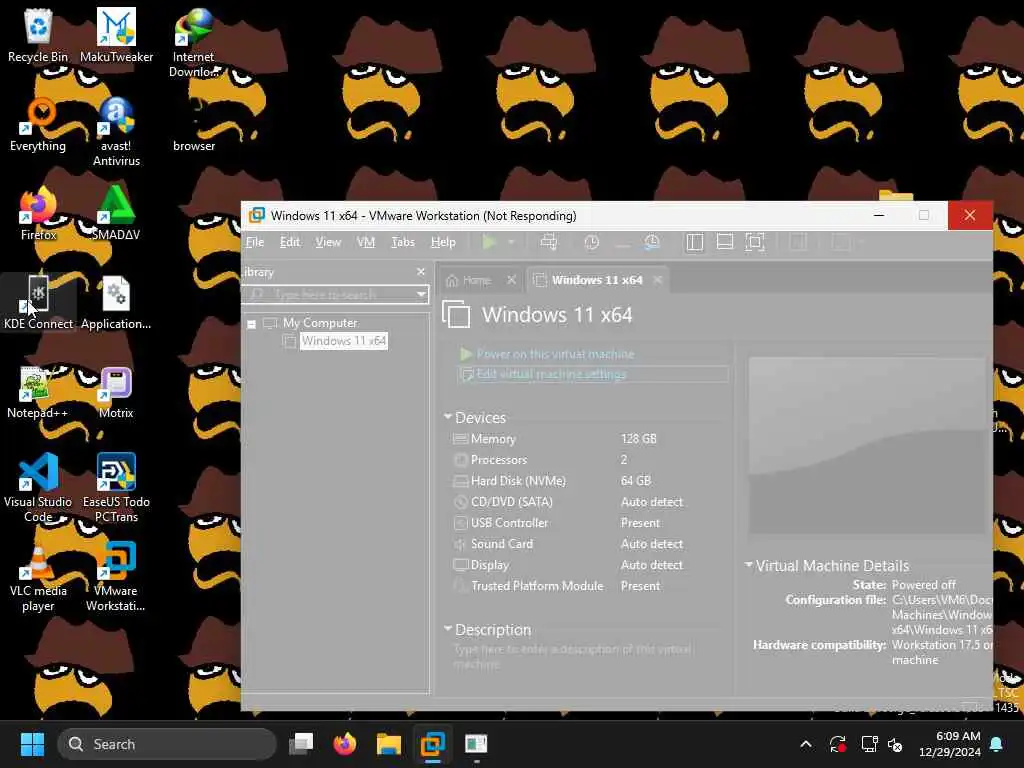Viewport: 1024px width, 768px height.
Task: Click the Windows Start button
Action: (x=32, y=744)
